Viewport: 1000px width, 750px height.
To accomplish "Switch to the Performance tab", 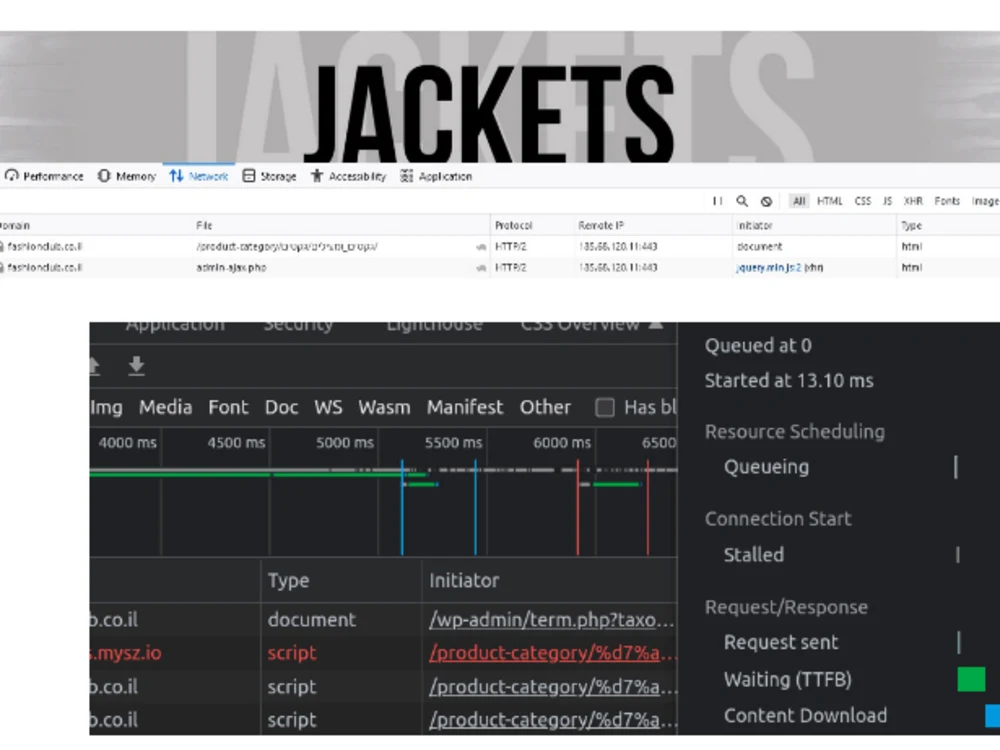I will tap(44, 176).
